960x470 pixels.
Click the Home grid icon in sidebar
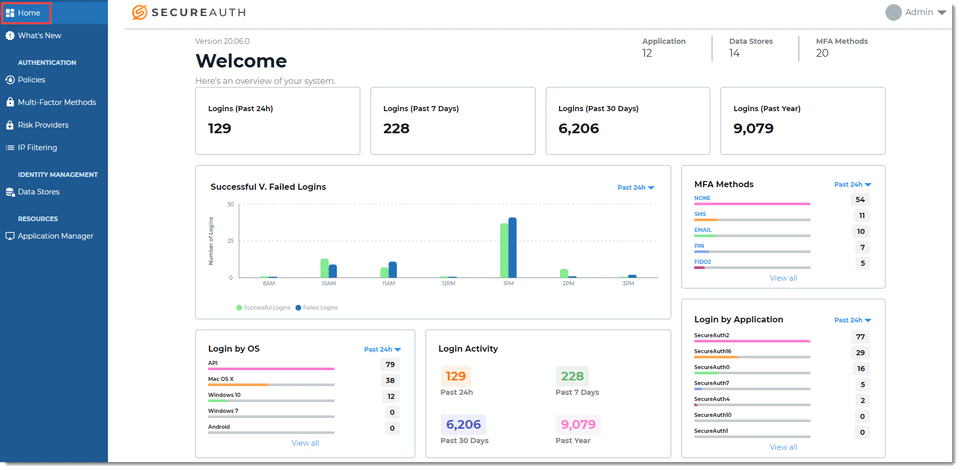click(x=10, y=13)
